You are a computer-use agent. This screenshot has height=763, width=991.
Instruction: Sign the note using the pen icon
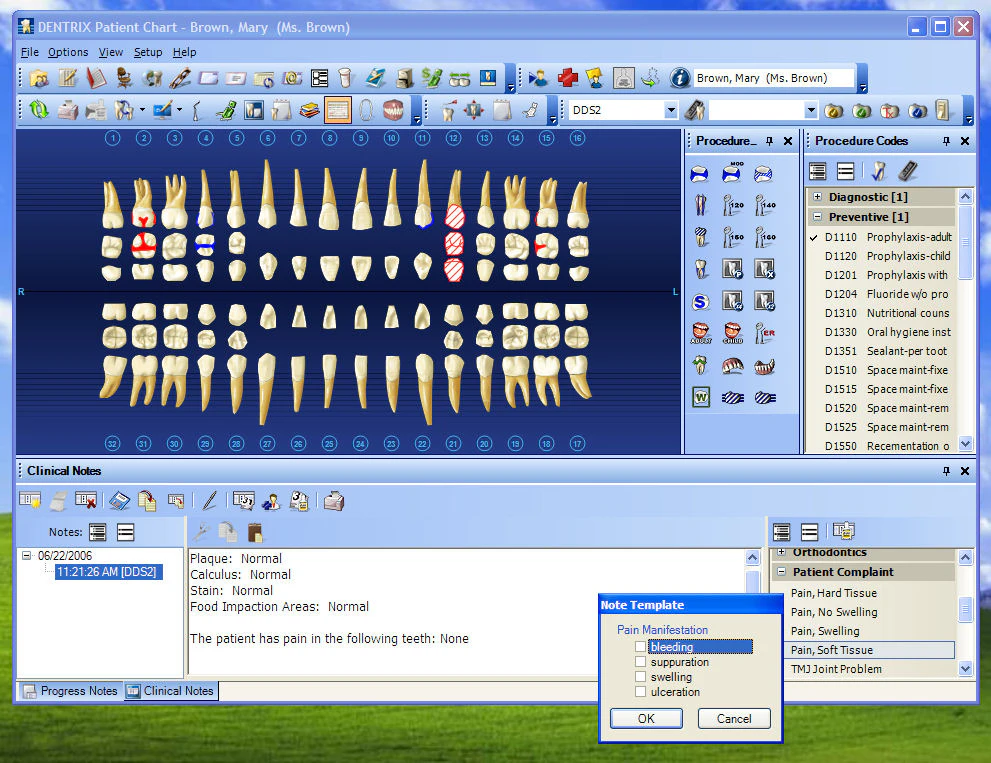point(207,502)
